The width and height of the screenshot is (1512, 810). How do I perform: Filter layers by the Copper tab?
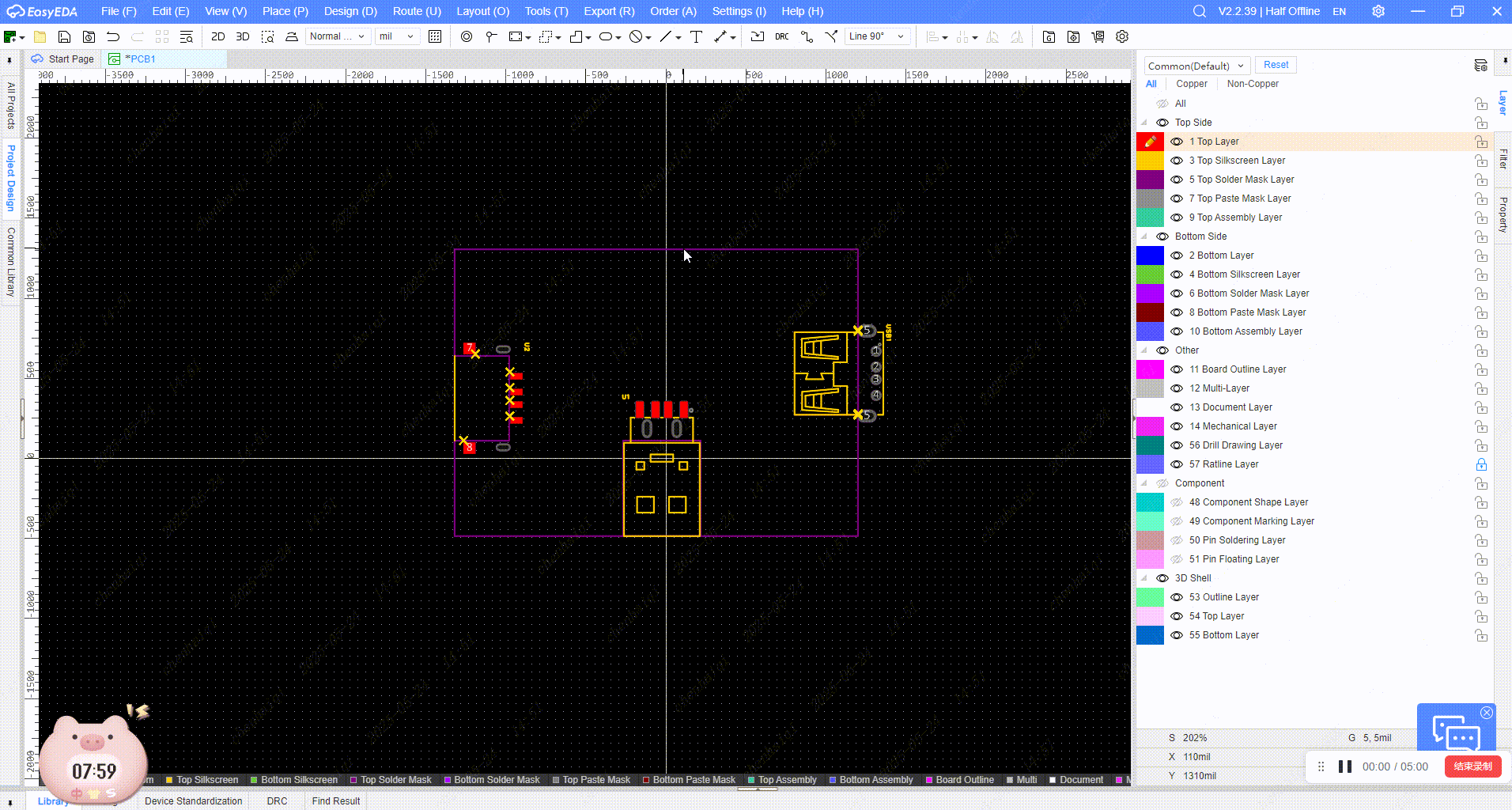click(1191, 84)
